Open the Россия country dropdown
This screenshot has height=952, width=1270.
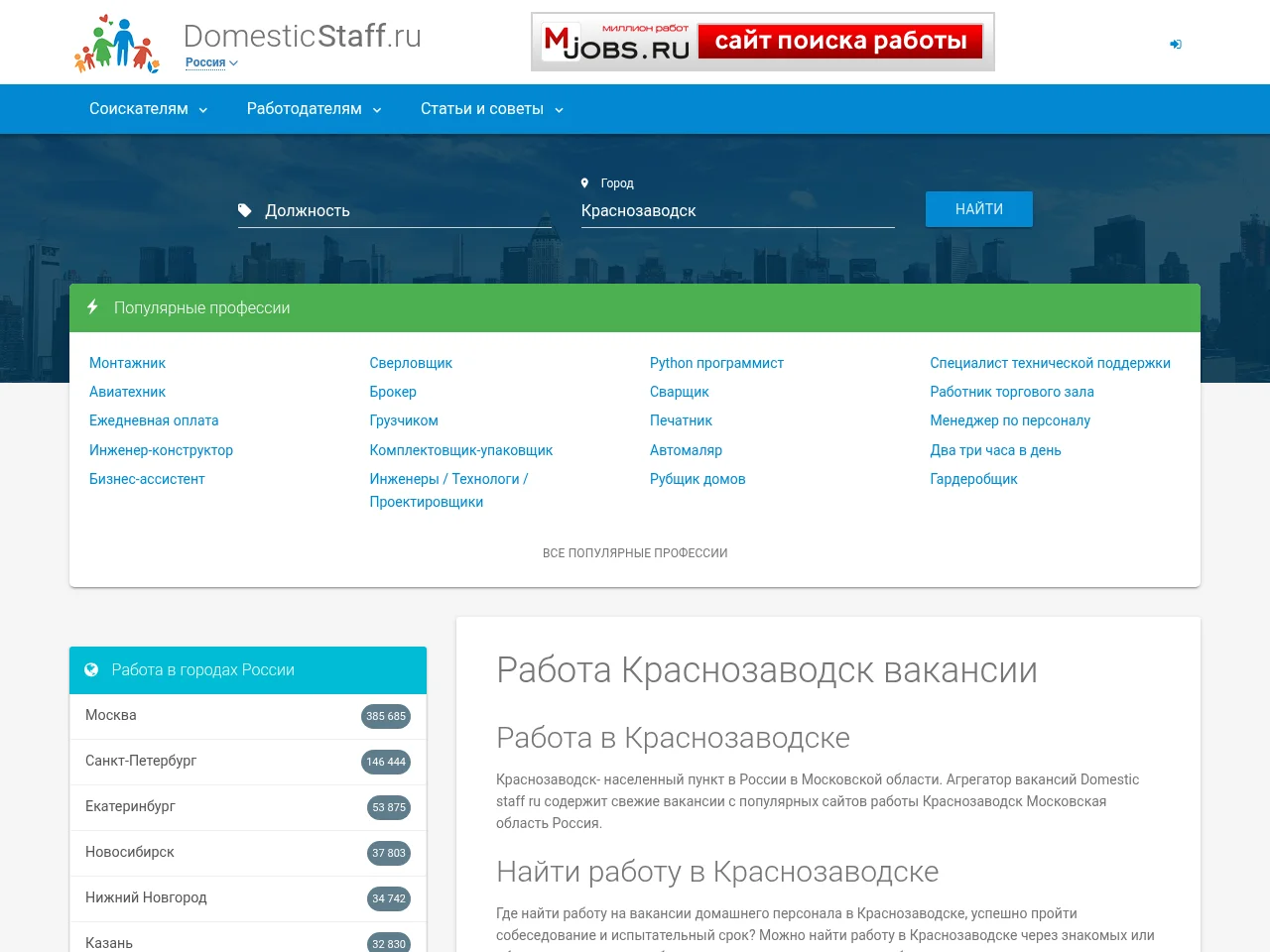pos(211,62)
